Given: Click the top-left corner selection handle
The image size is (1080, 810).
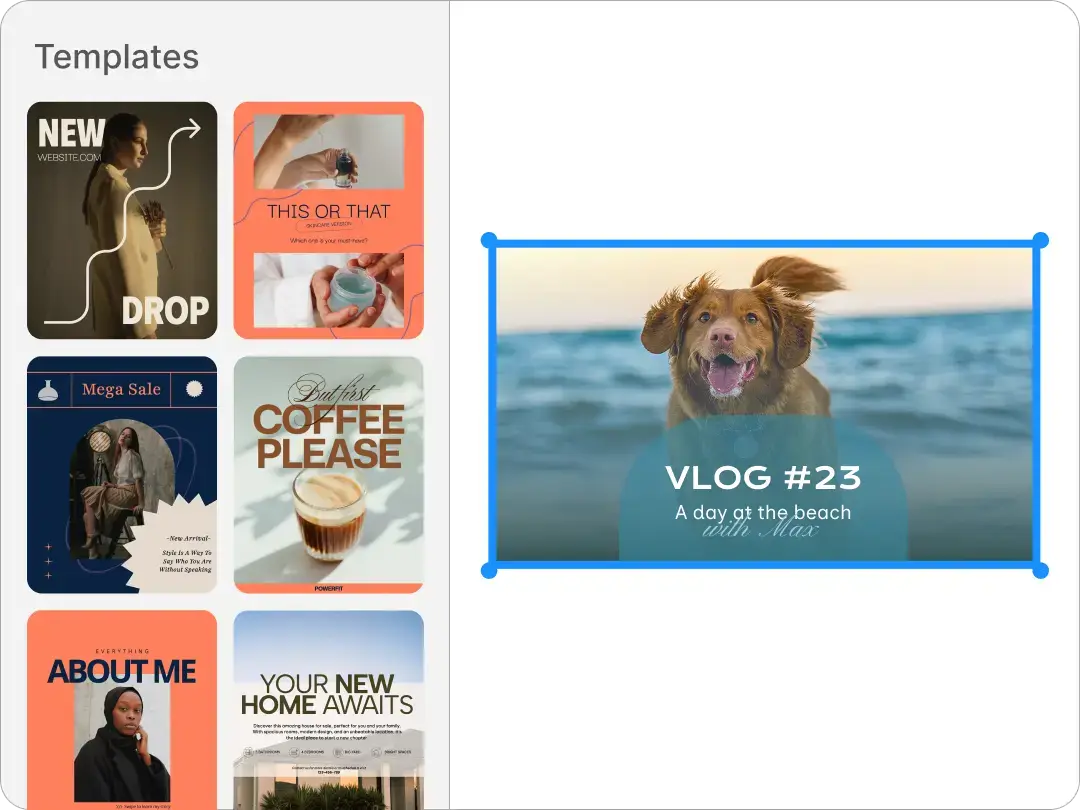Looking at the screenshot, I should point(489,240).
